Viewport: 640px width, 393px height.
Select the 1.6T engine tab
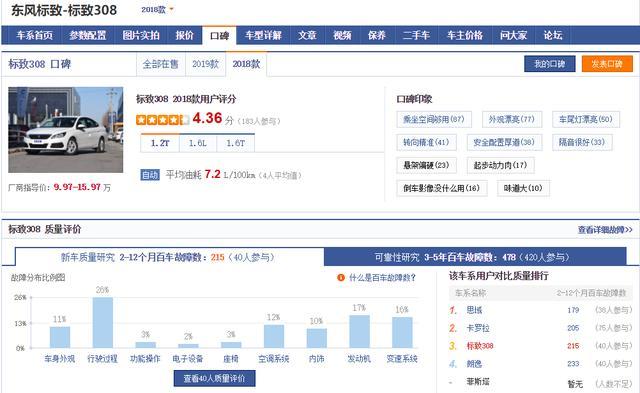[236, 143]
